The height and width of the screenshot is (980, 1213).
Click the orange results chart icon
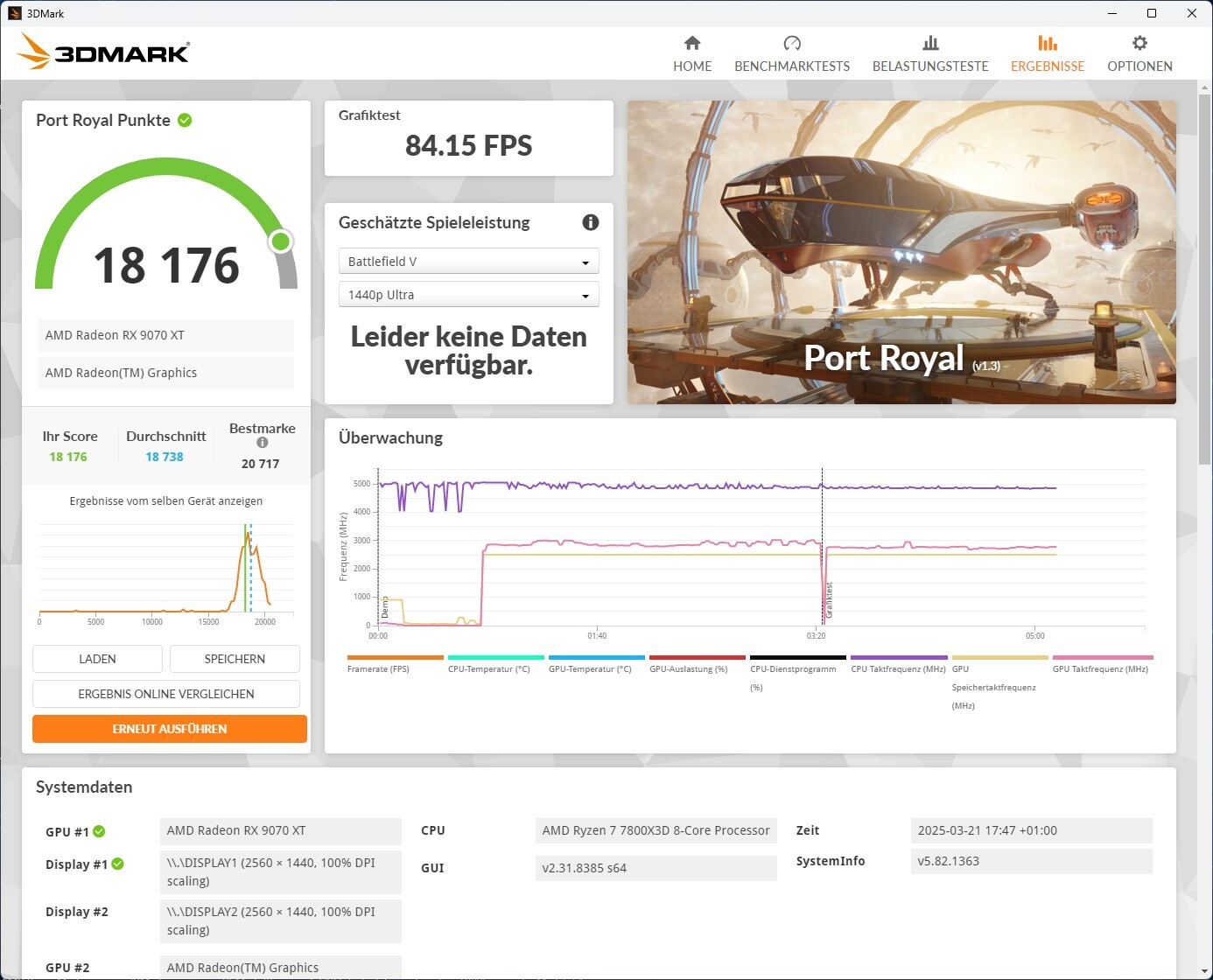[x=1048, y=43]
